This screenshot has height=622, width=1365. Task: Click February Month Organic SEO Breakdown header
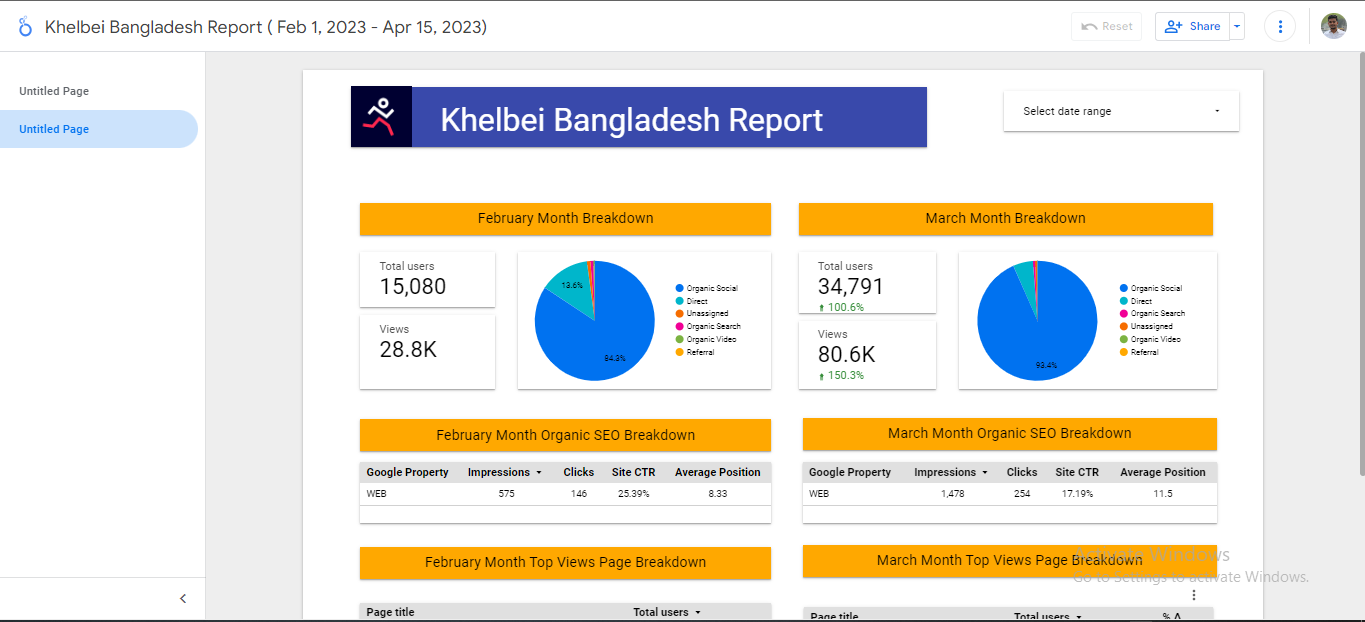565,435
